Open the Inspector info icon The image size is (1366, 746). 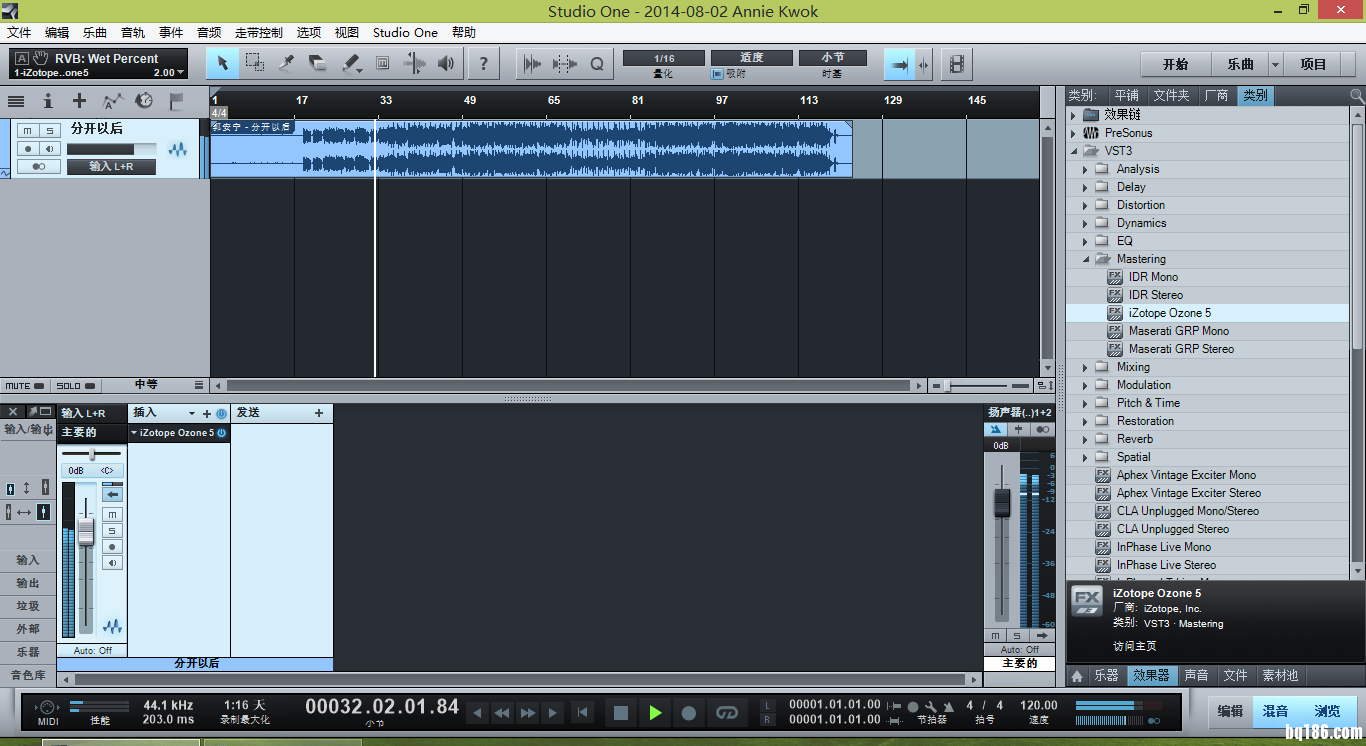(x=48, y=101)
